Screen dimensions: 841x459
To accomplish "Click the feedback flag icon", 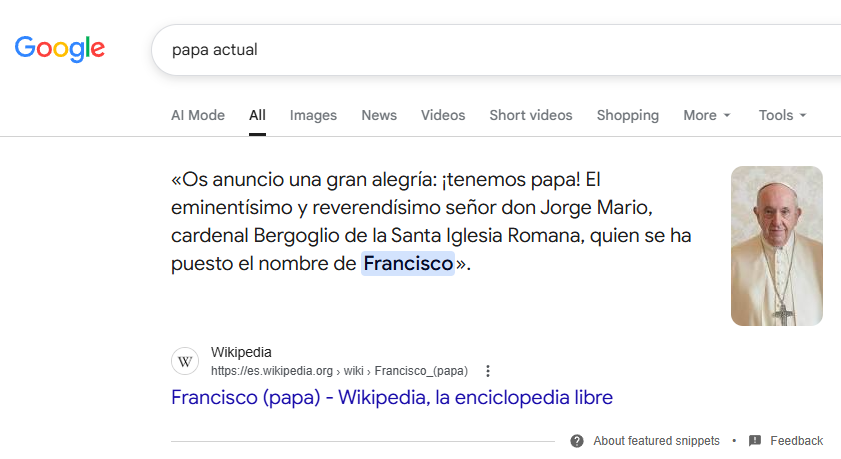I will [x=755, y=441].
